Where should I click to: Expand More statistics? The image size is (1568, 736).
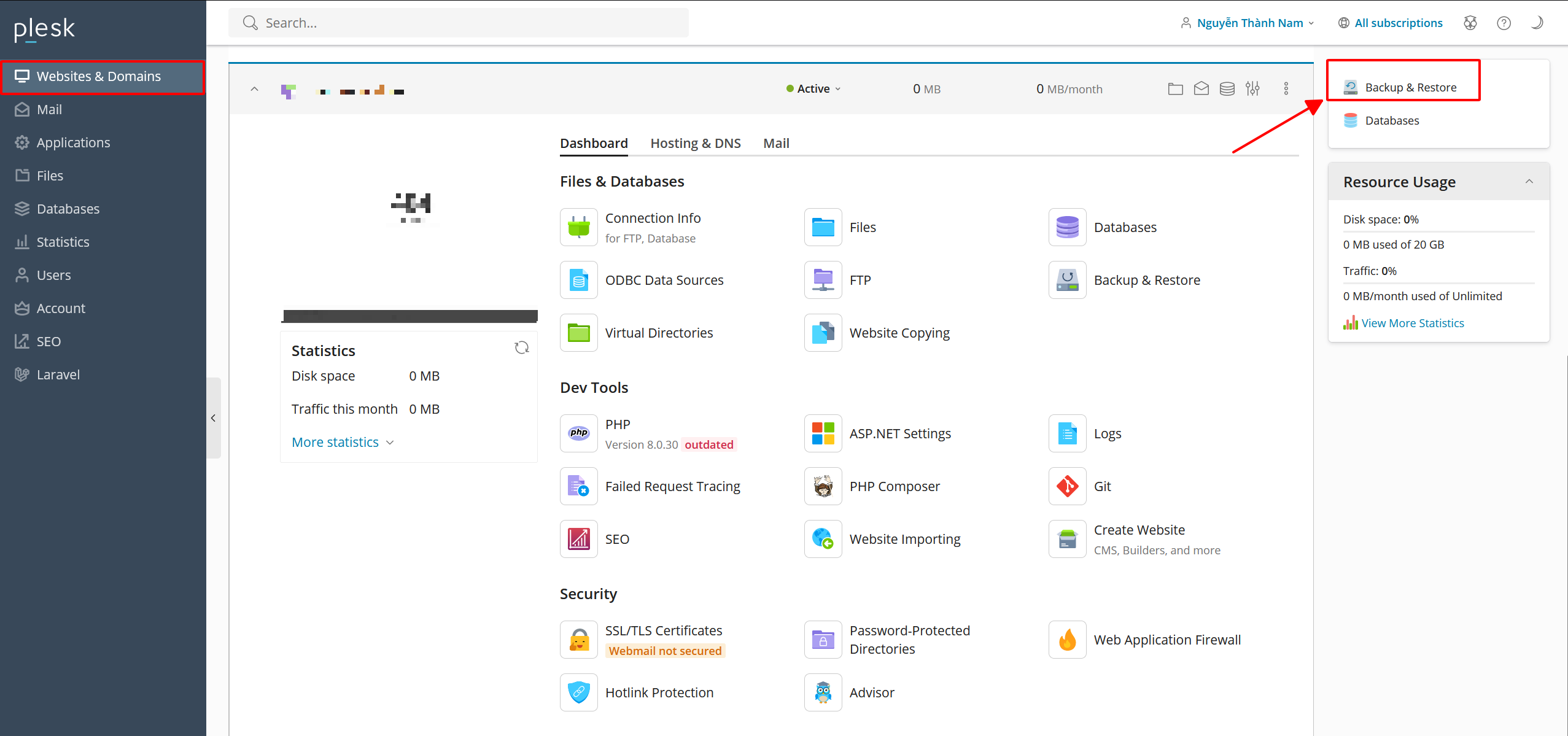(x=343, y=442)
